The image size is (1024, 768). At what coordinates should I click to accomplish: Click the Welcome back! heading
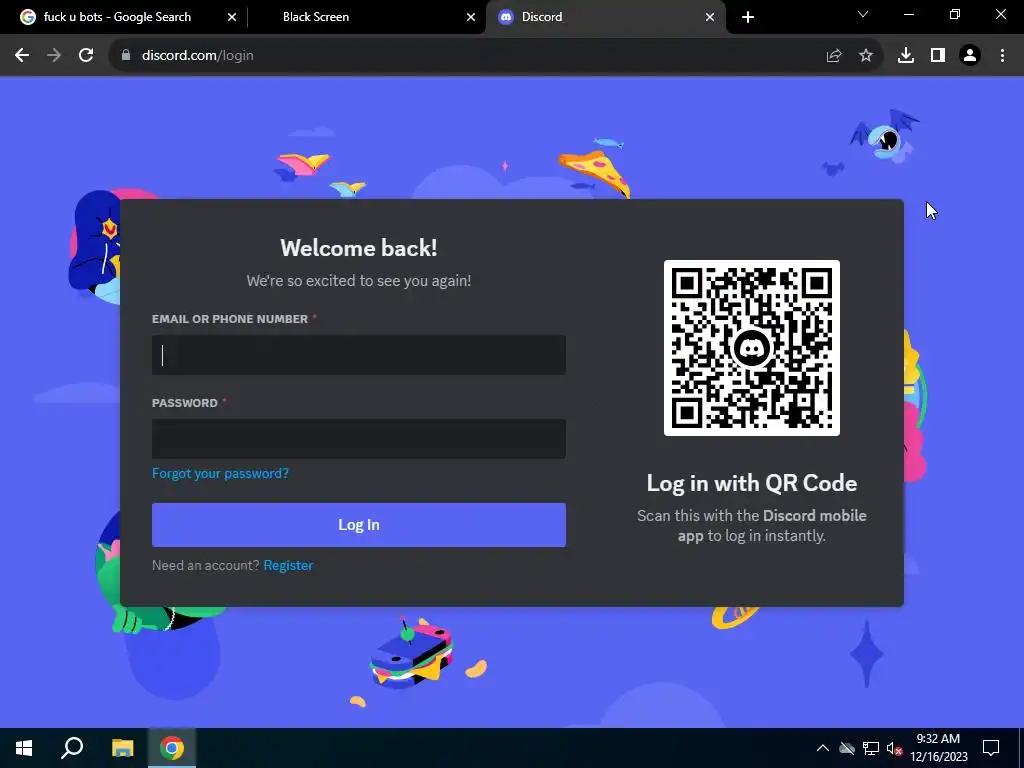[x=359, y=248]
